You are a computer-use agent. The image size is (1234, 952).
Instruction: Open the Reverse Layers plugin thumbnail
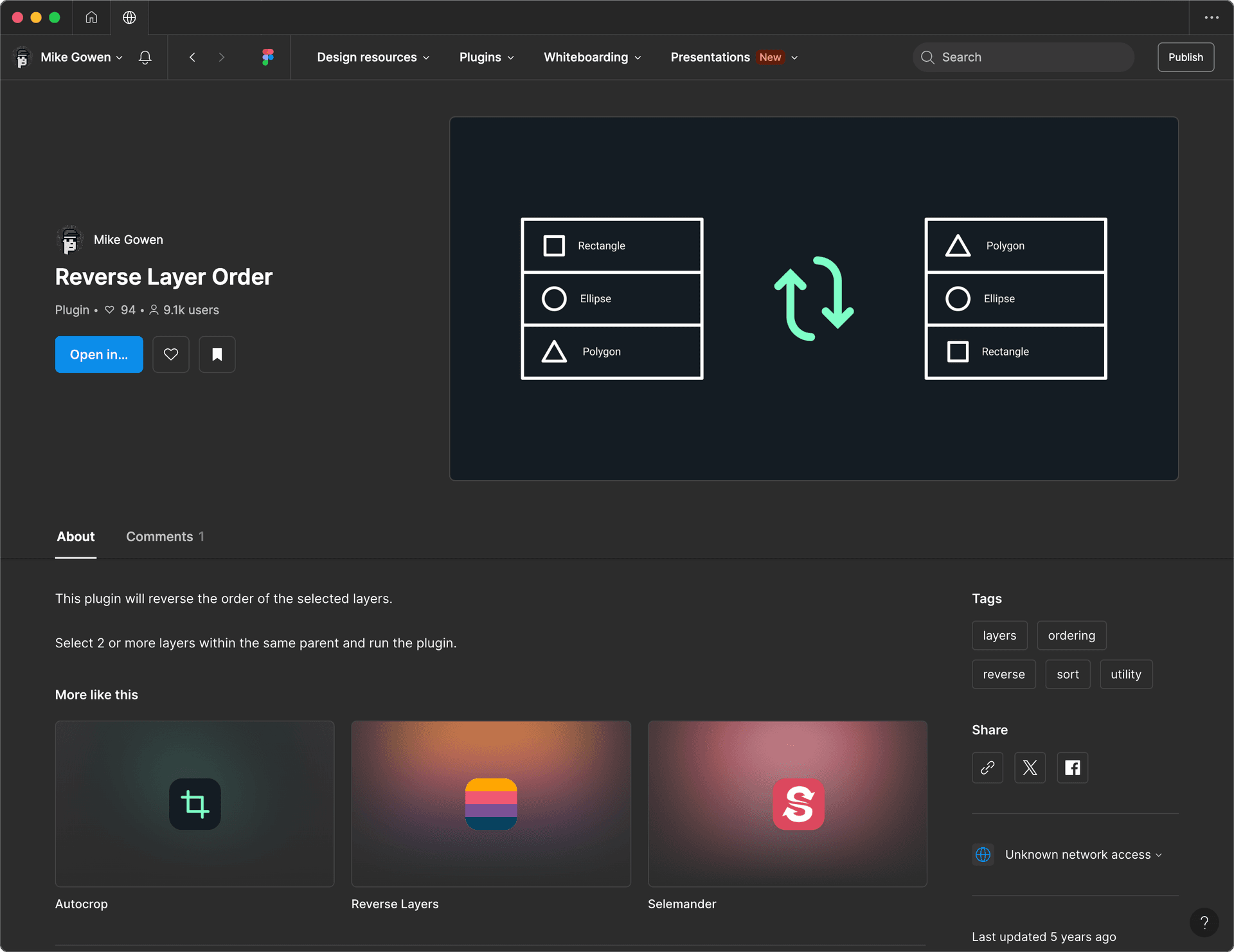[x=491, y=804]
